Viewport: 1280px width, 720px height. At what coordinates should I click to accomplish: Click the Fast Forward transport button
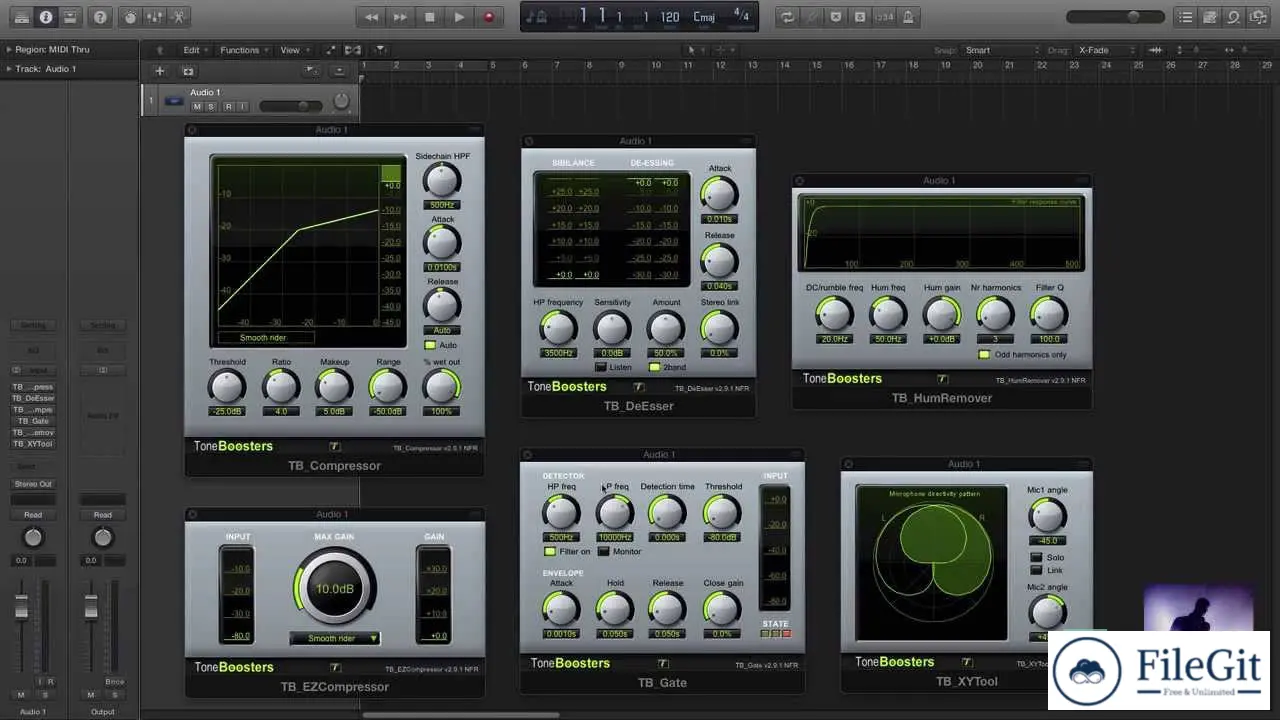[400, 17]
